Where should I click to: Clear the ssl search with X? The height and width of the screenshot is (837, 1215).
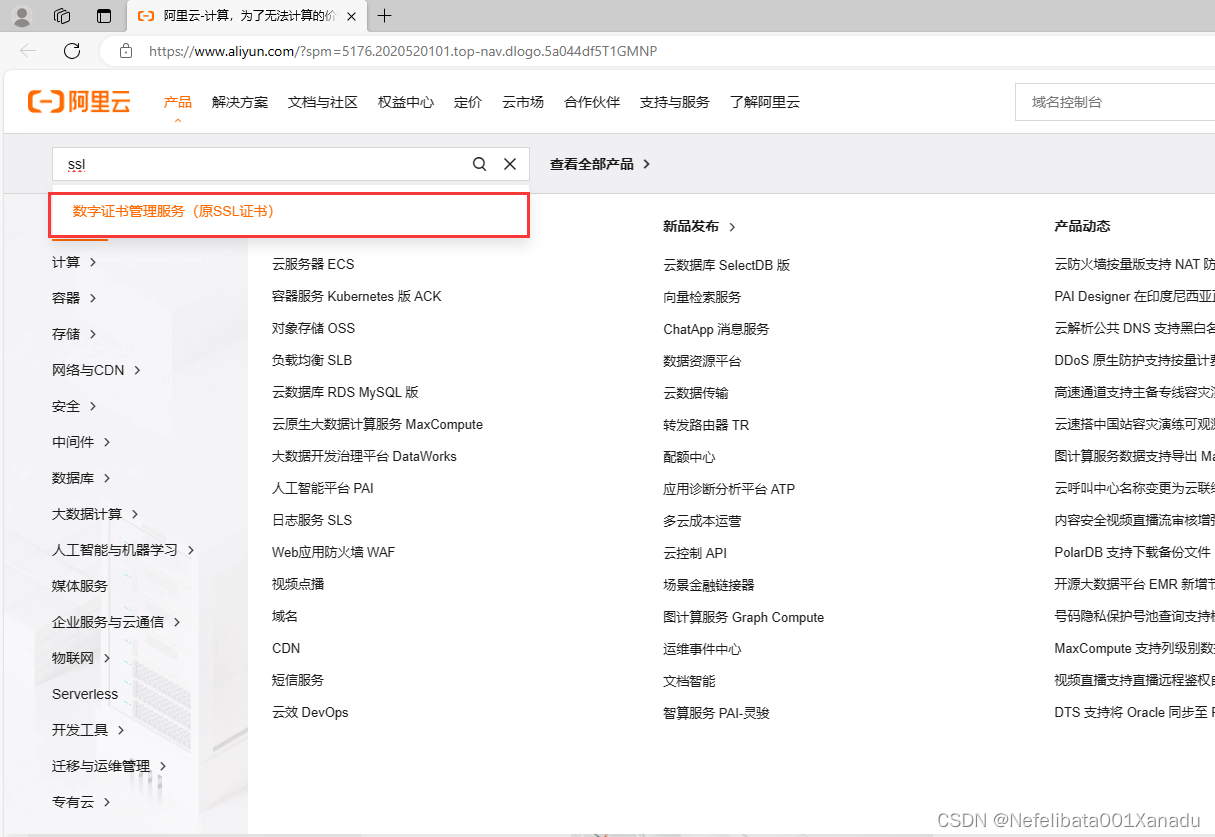tap(510, 164)
